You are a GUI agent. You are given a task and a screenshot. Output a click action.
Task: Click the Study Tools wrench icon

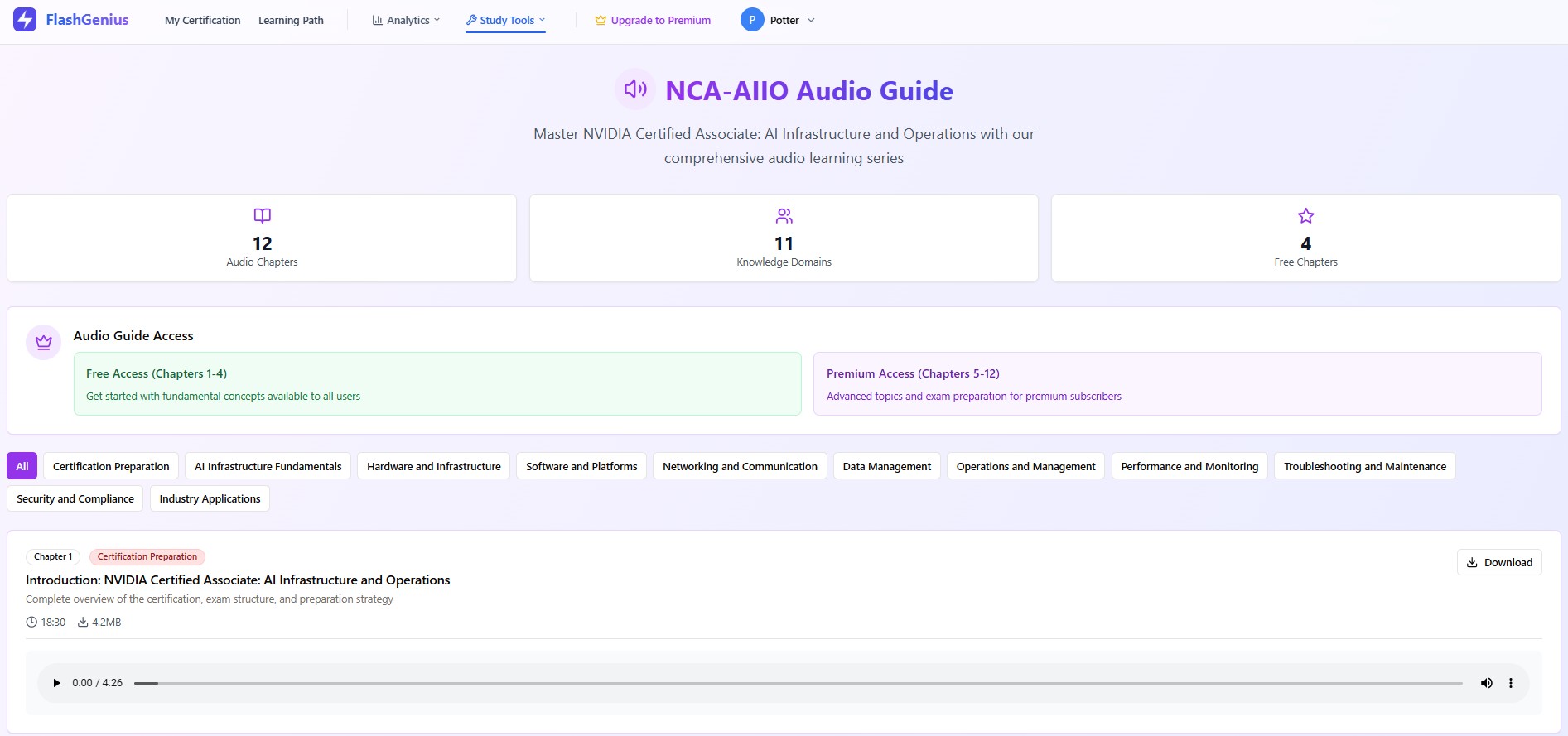click(x=471, y=20)
